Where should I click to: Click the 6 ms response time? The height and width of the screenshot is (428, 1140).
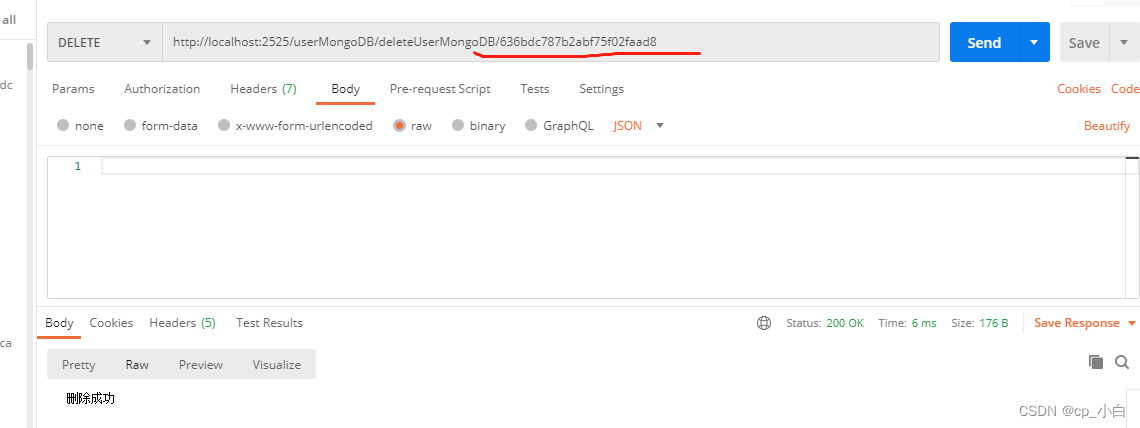click(924, 323)
